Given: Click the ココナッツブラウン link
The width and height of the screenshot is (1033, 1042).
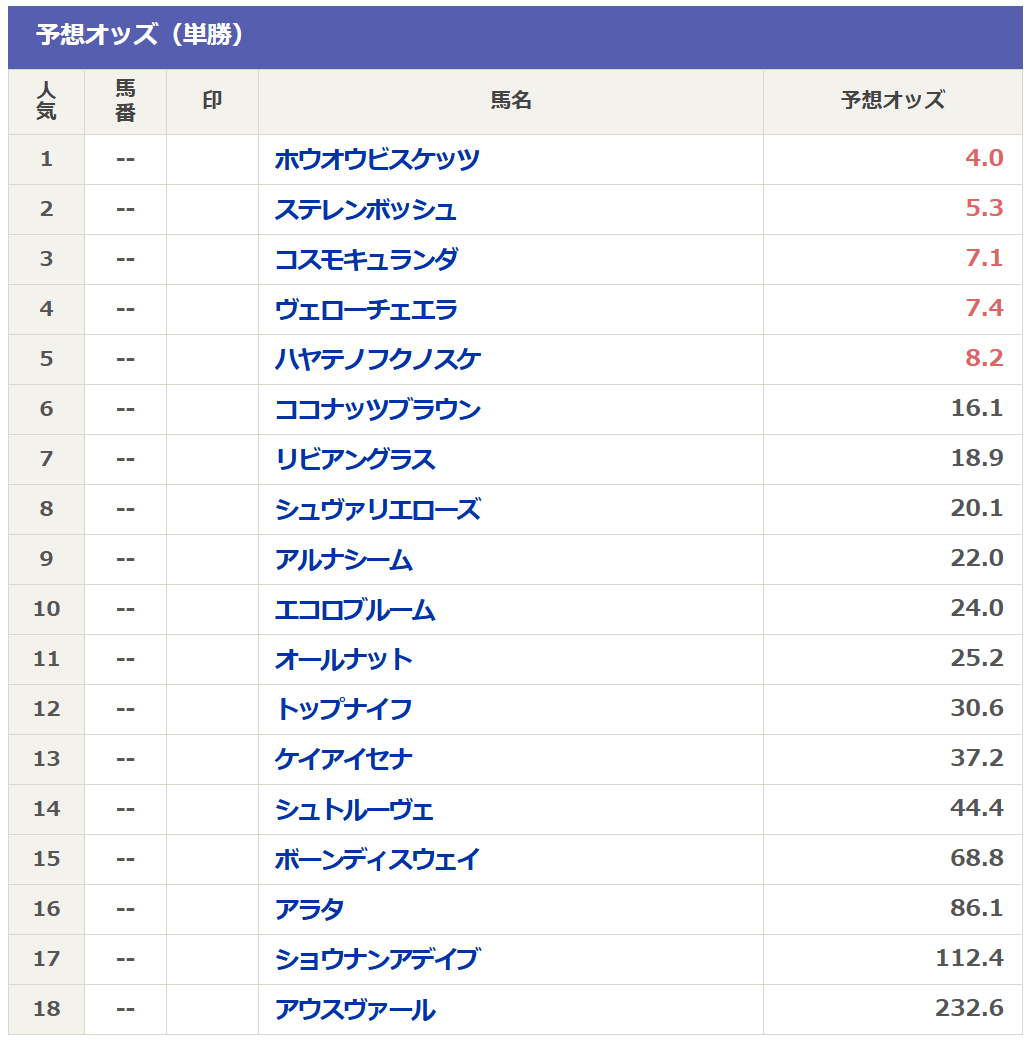Looking at the screenshot, I should coord(378,409).
